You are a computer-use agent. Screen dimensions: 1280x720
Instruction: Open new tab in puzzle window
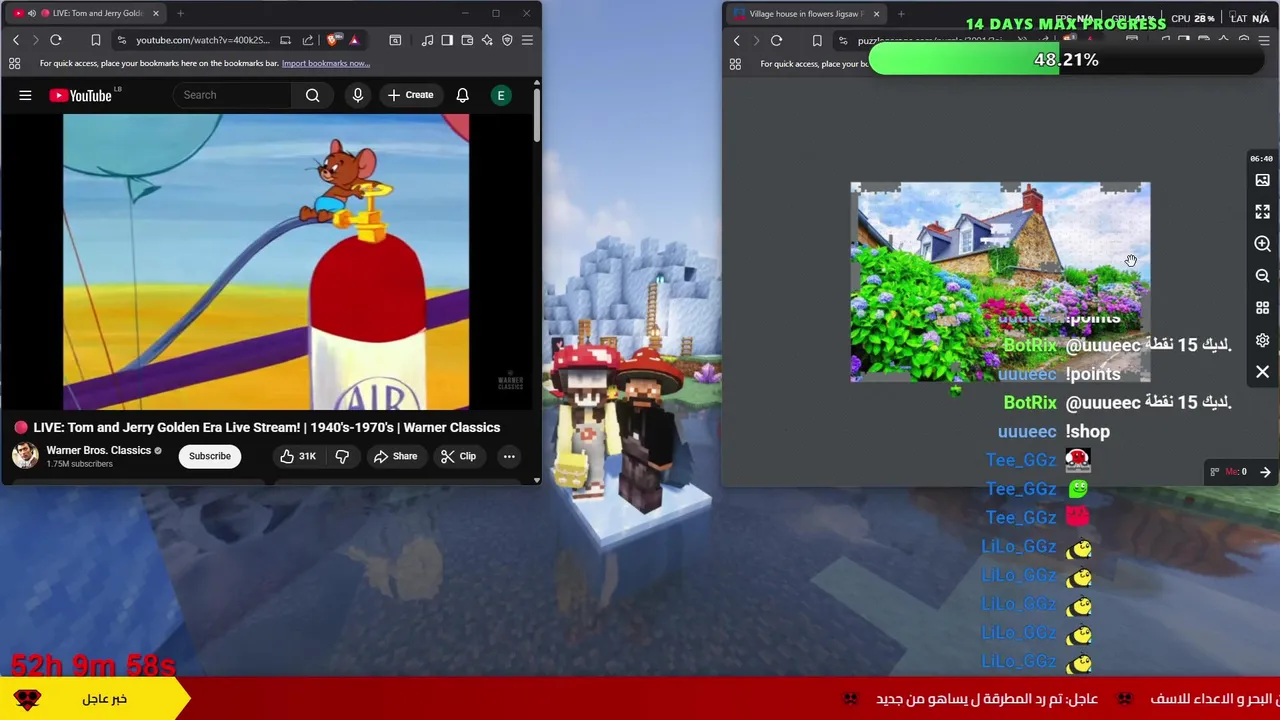pos(901,14)
